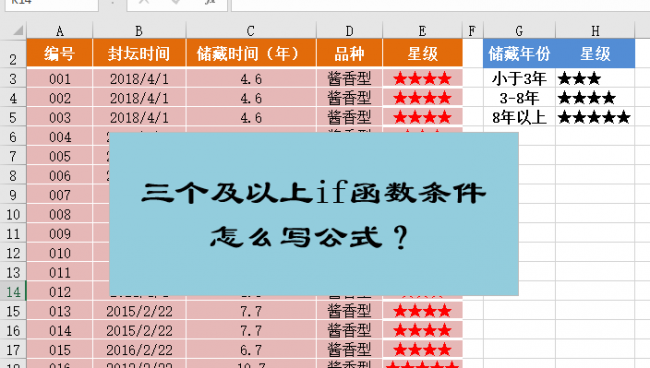
Task: Click the 3-8年 cell
Action: pyautogui.click(x=519, y=98)
